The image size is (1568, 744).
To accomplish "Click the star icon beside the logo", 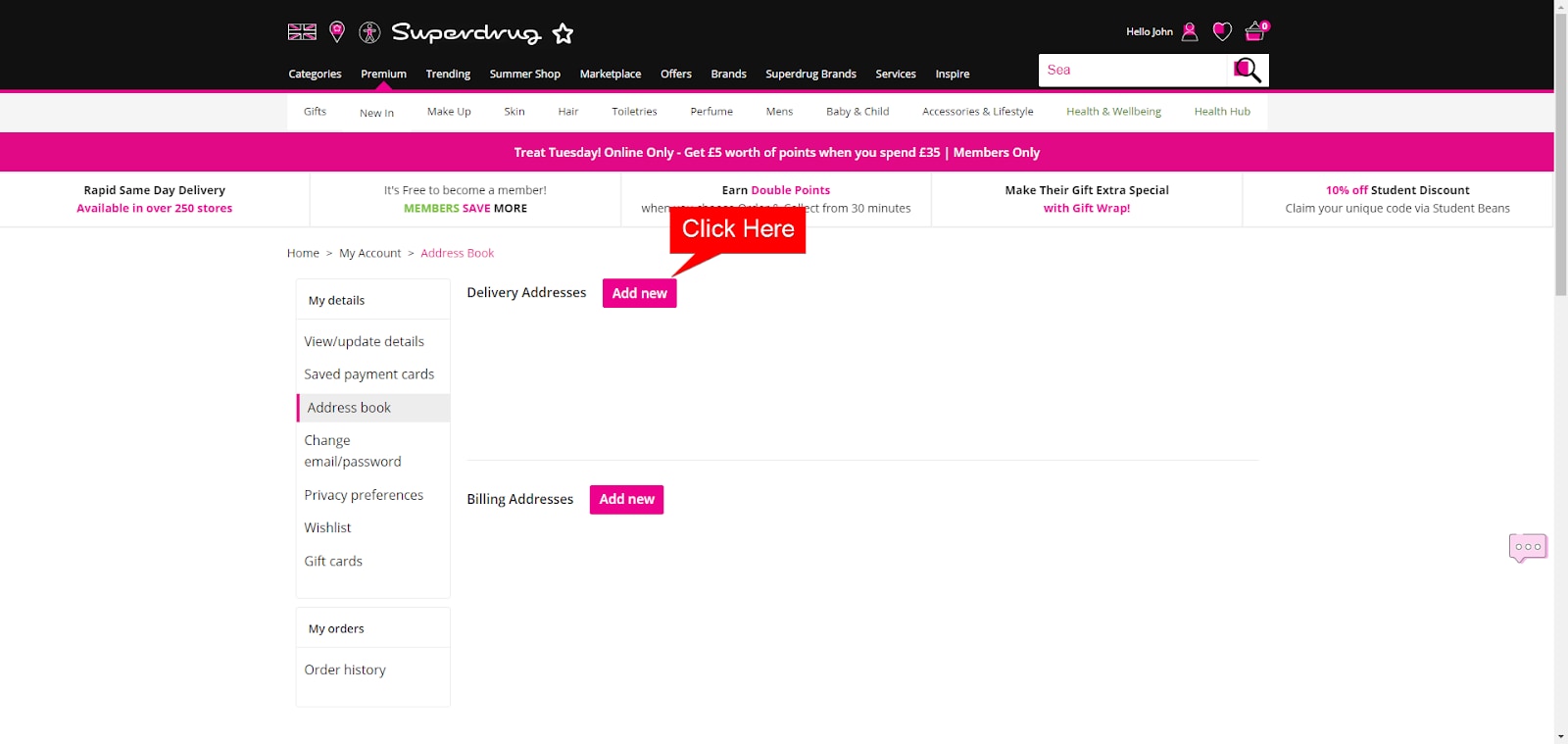I will 563,33.
